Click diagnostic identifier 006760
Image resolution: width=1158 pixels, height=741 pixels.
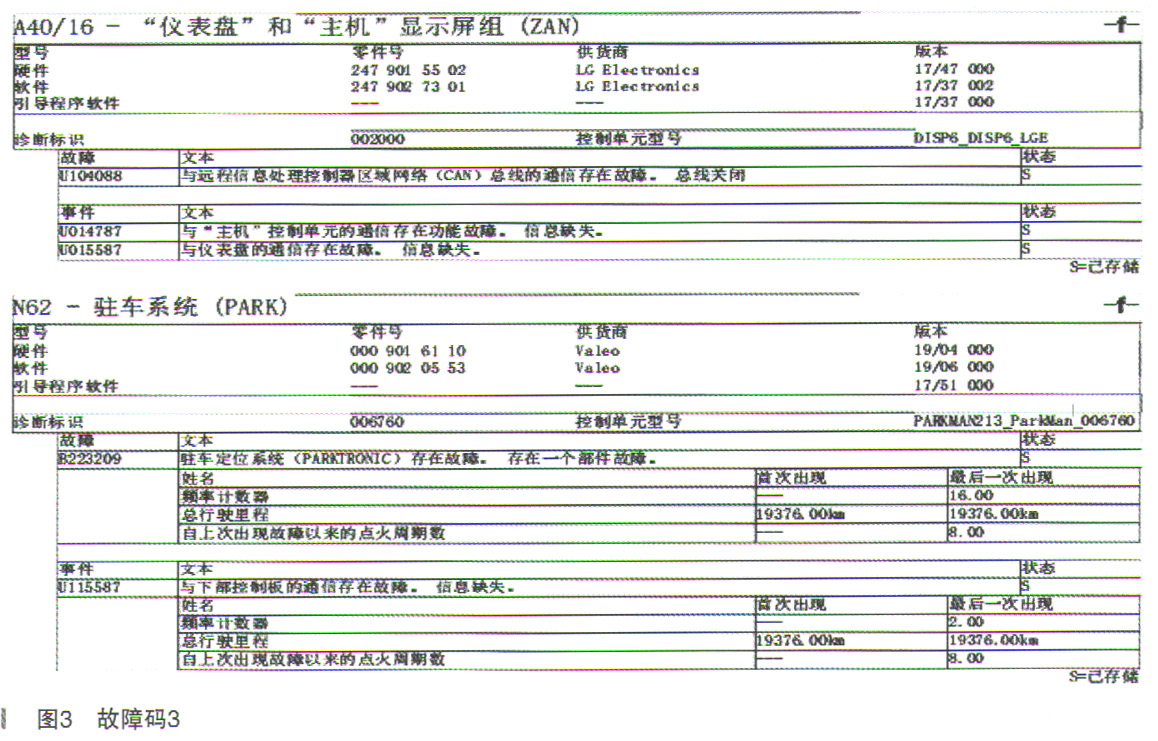pyautogui.click(x=377, y=422)
